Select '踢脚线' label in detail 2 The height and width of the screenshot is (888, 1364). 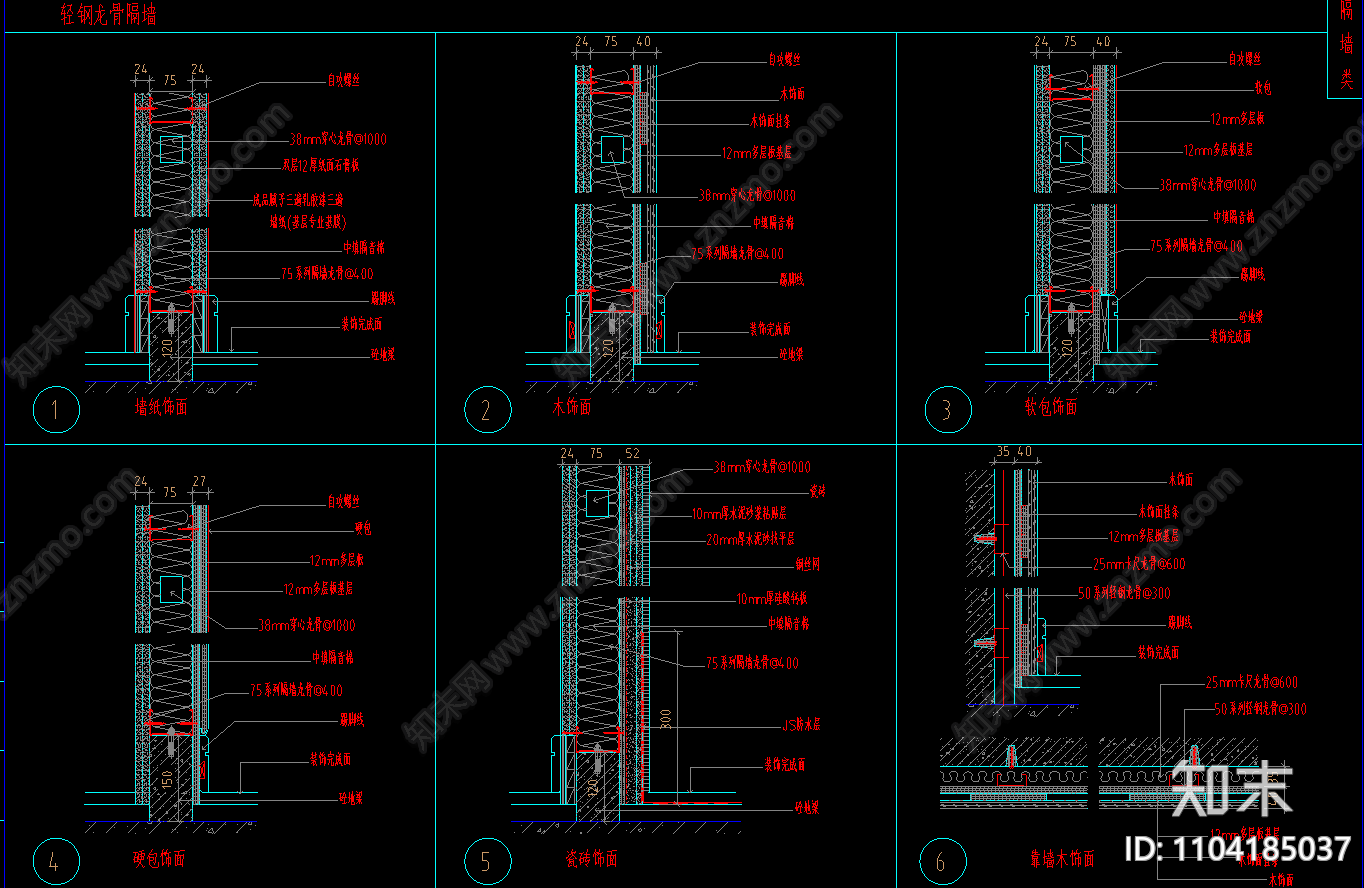click(791, 279)
